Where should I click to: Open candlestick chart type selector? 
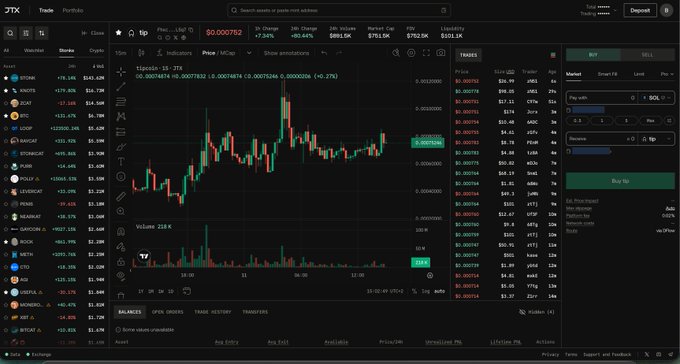pyautogui.click(x=141, y=53)
